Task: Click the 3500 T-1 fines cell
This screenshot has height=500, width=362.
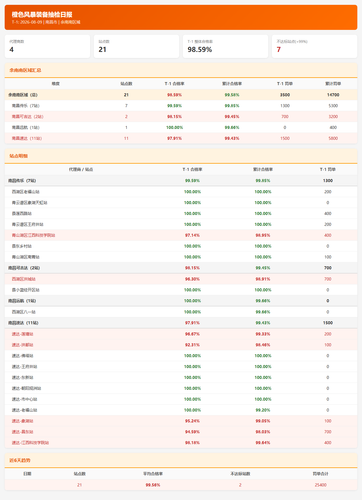Action: coord(285,95)
